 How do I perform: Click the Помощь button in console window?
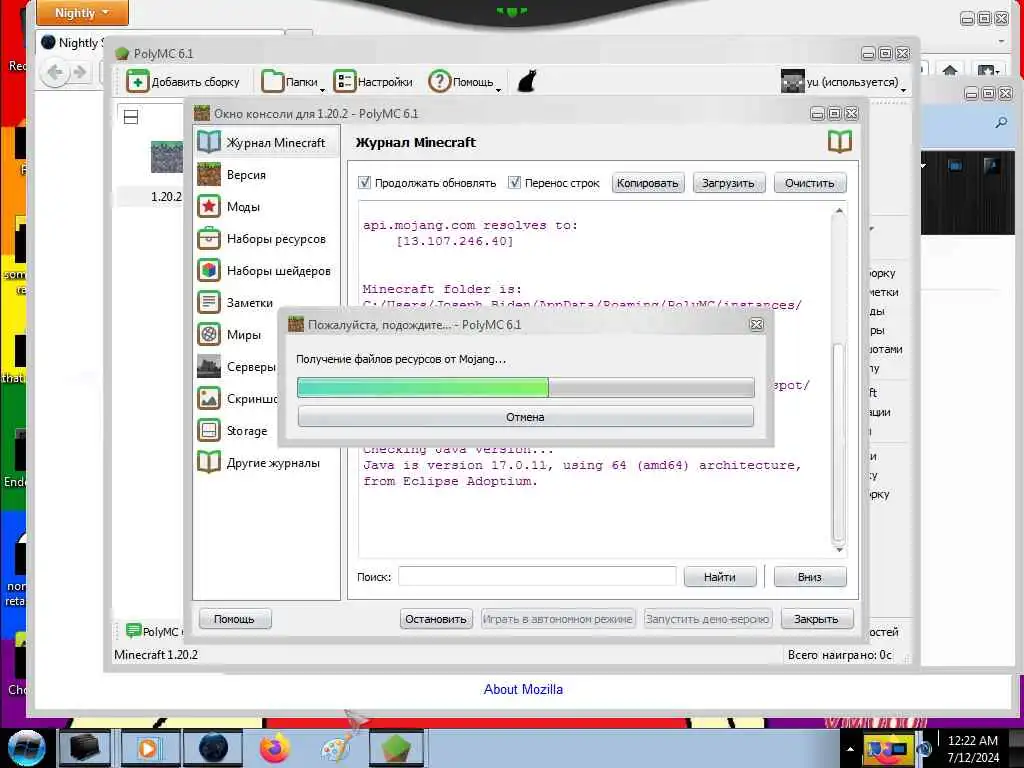pos(234,618)
